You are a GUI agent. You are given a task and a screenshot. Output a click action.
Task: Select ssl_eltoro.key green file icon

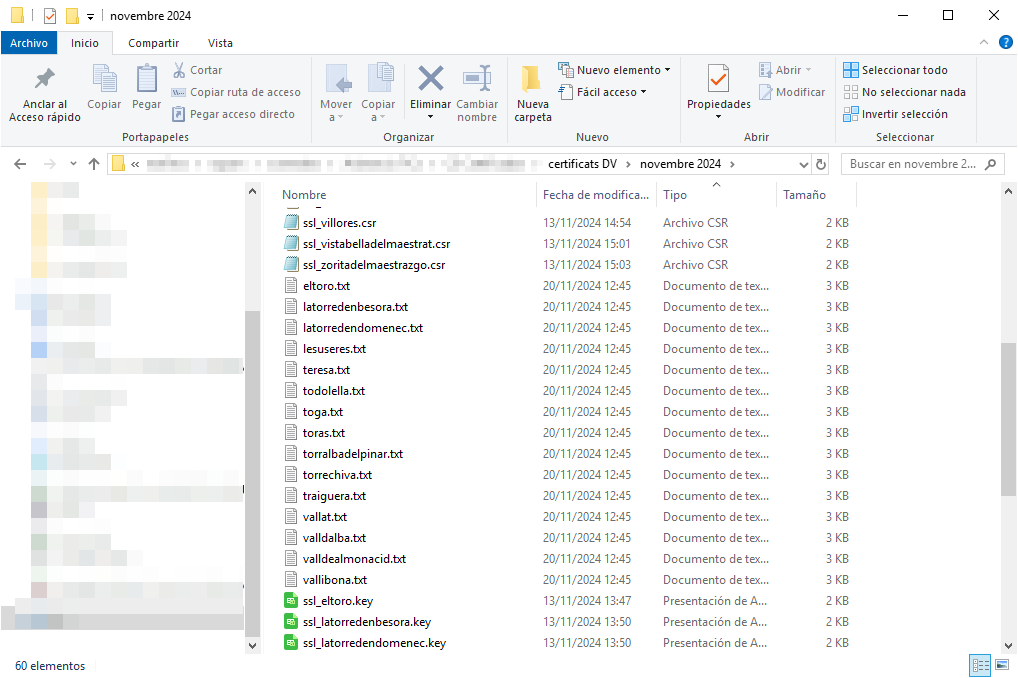coord(292,601)
